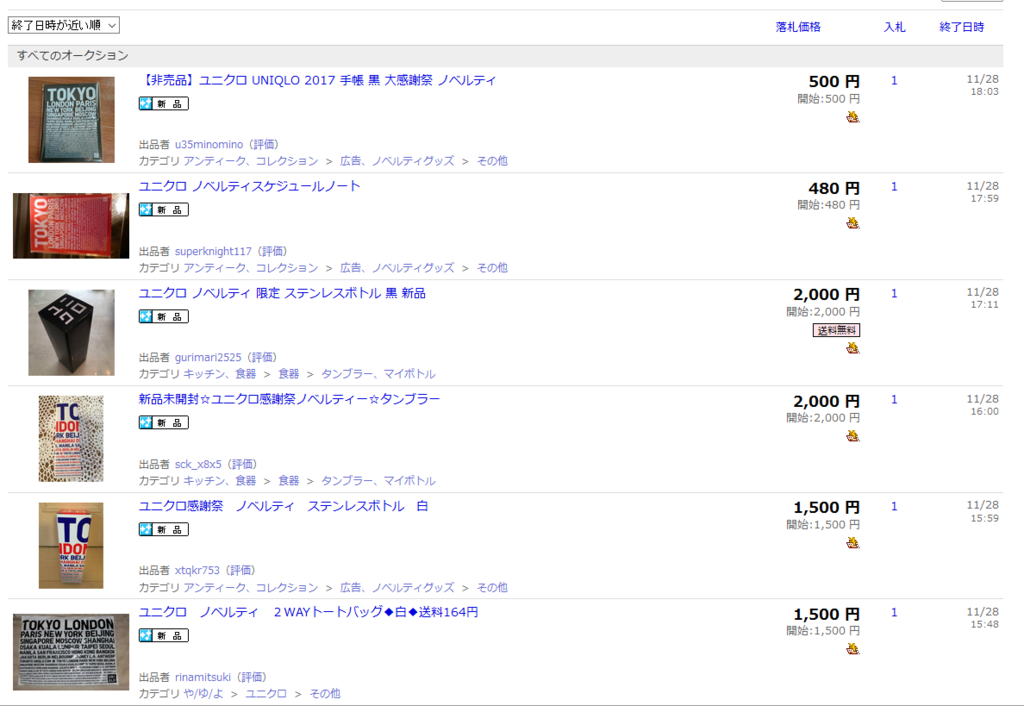Sort listings by 落札価格 column header
1024x706 pixels.
(797, 27)
